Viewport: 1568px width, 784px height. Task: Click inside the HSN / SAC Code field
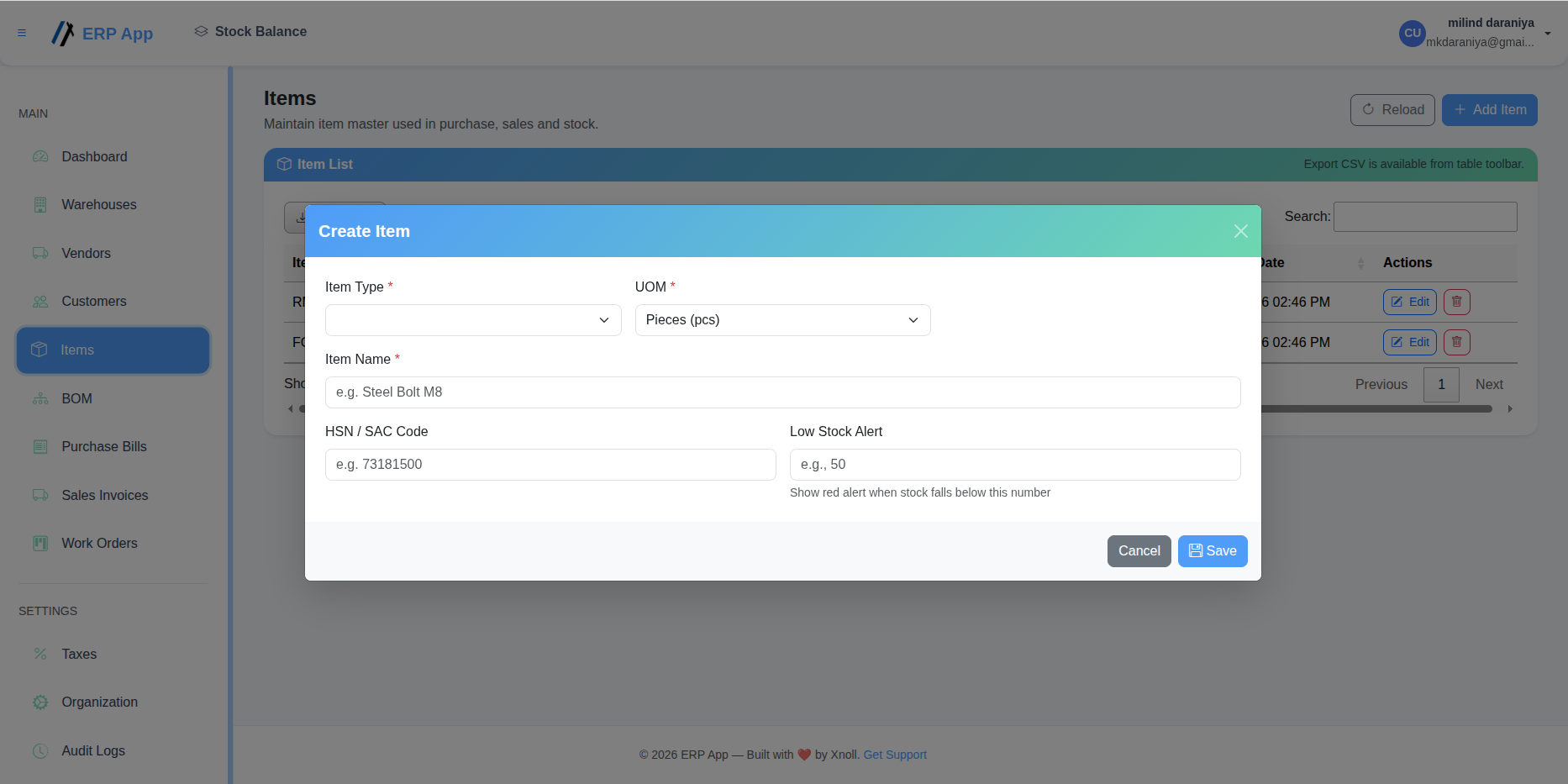pos(550,465)
